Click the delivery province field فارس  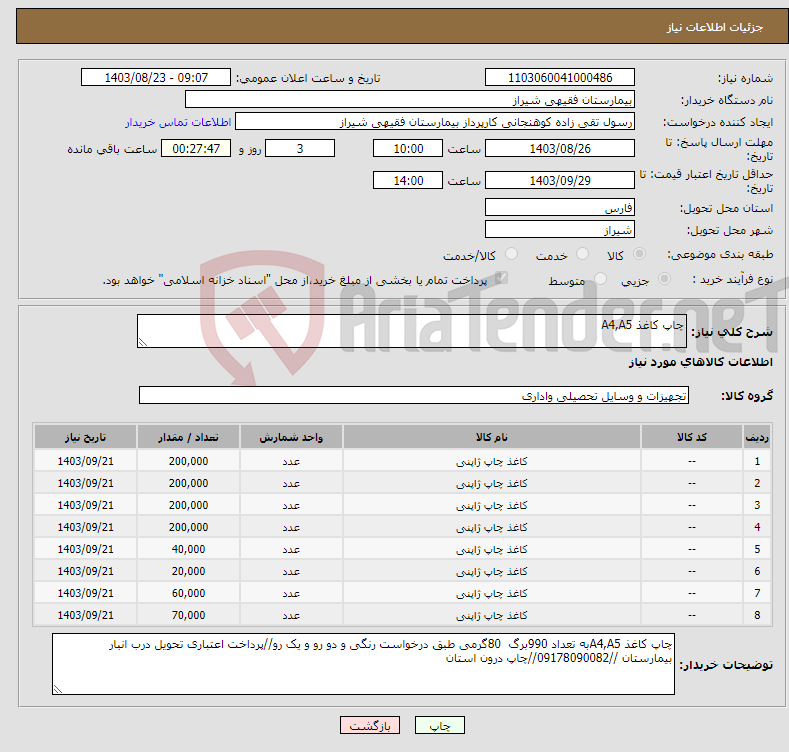coord(560,207)
